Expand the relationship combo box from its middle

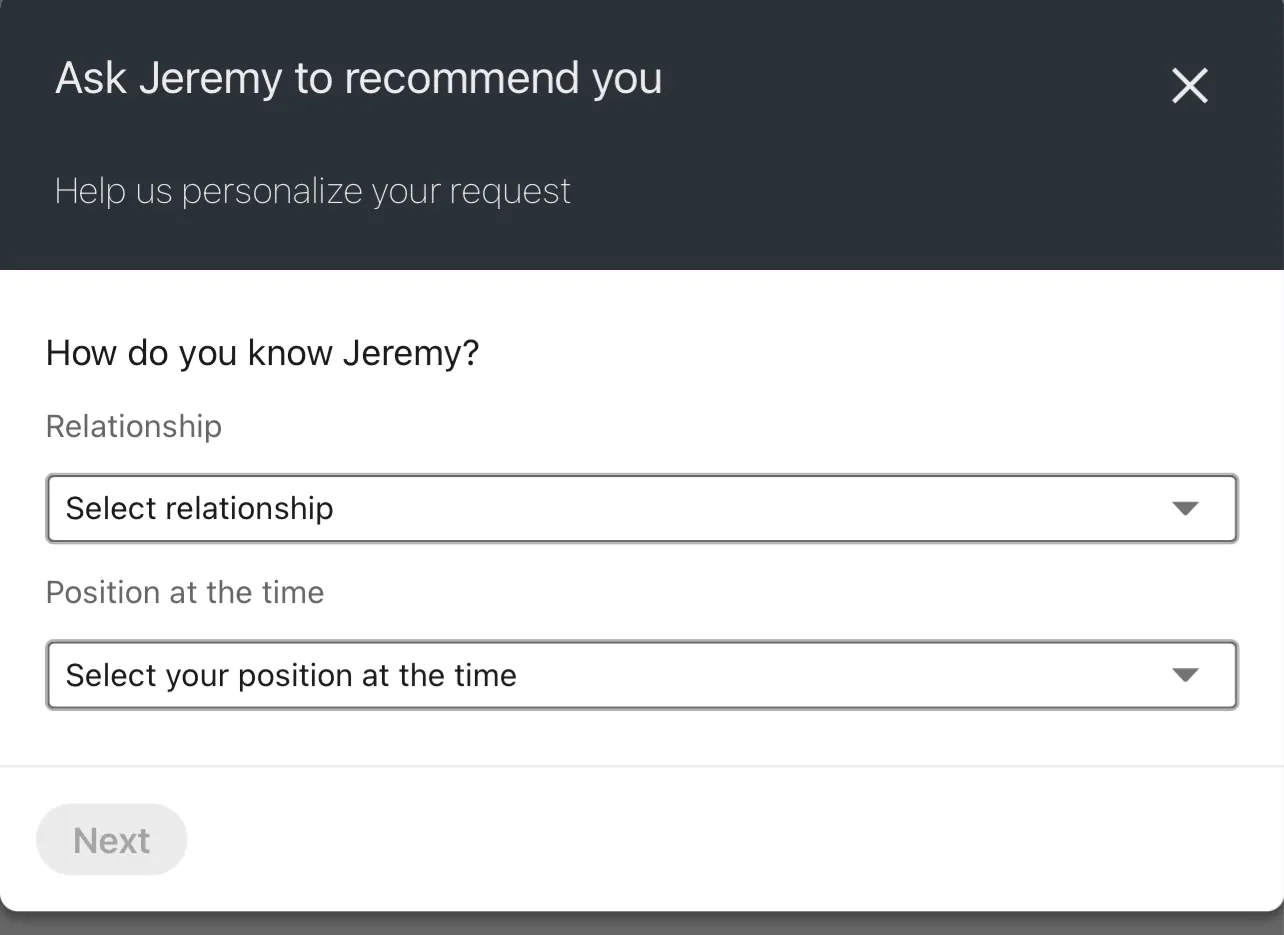coord(642,508)
